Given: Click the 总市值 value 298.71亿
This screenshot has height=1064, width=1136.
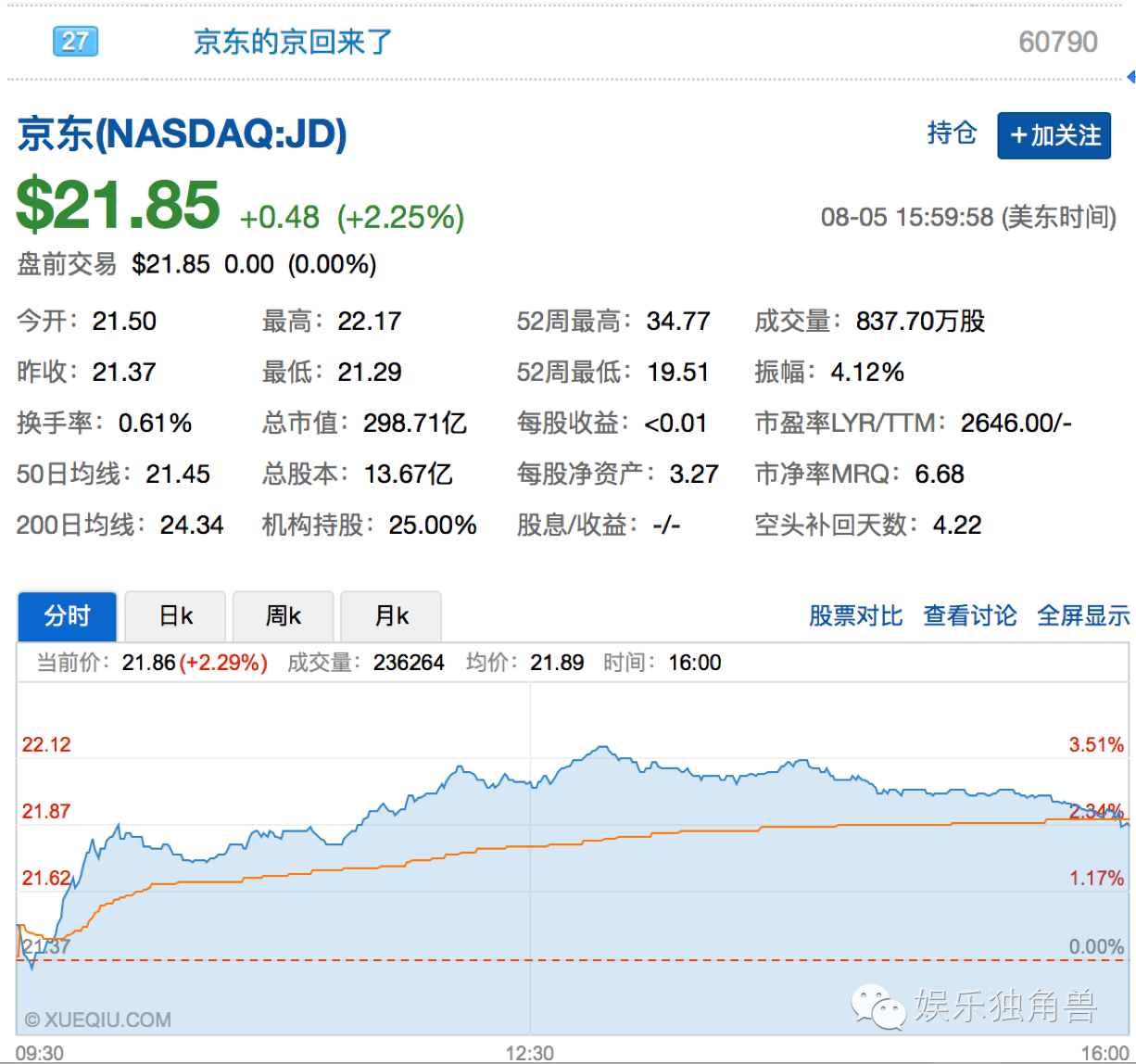Looking at the screenshot, I should (x=415, y=424).
